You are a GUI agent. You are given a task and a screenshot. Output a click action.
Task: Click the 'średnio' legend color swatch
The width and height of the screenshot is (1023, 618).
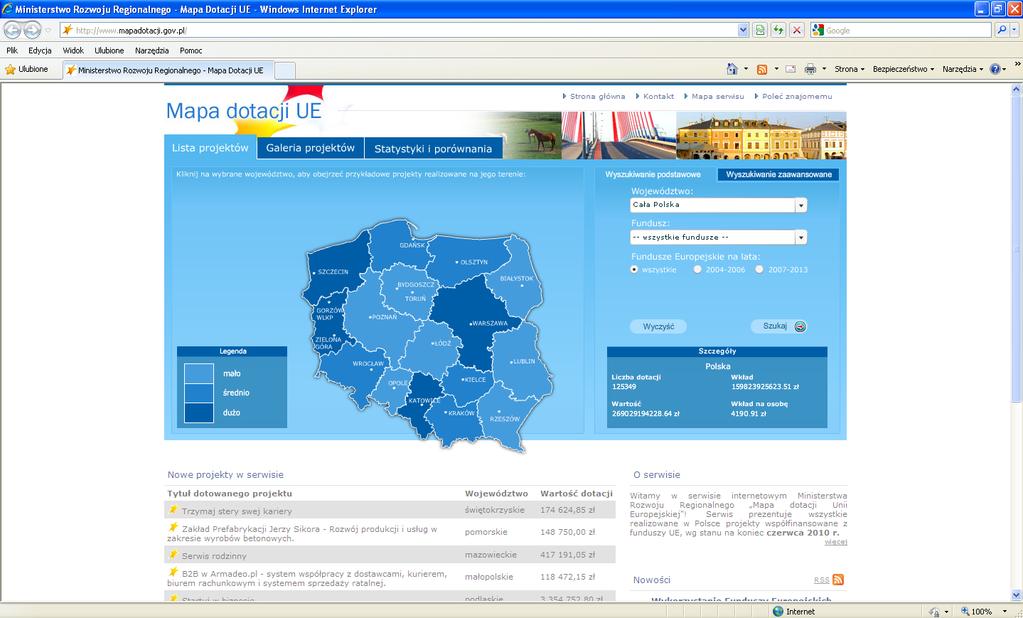point(198,393)
